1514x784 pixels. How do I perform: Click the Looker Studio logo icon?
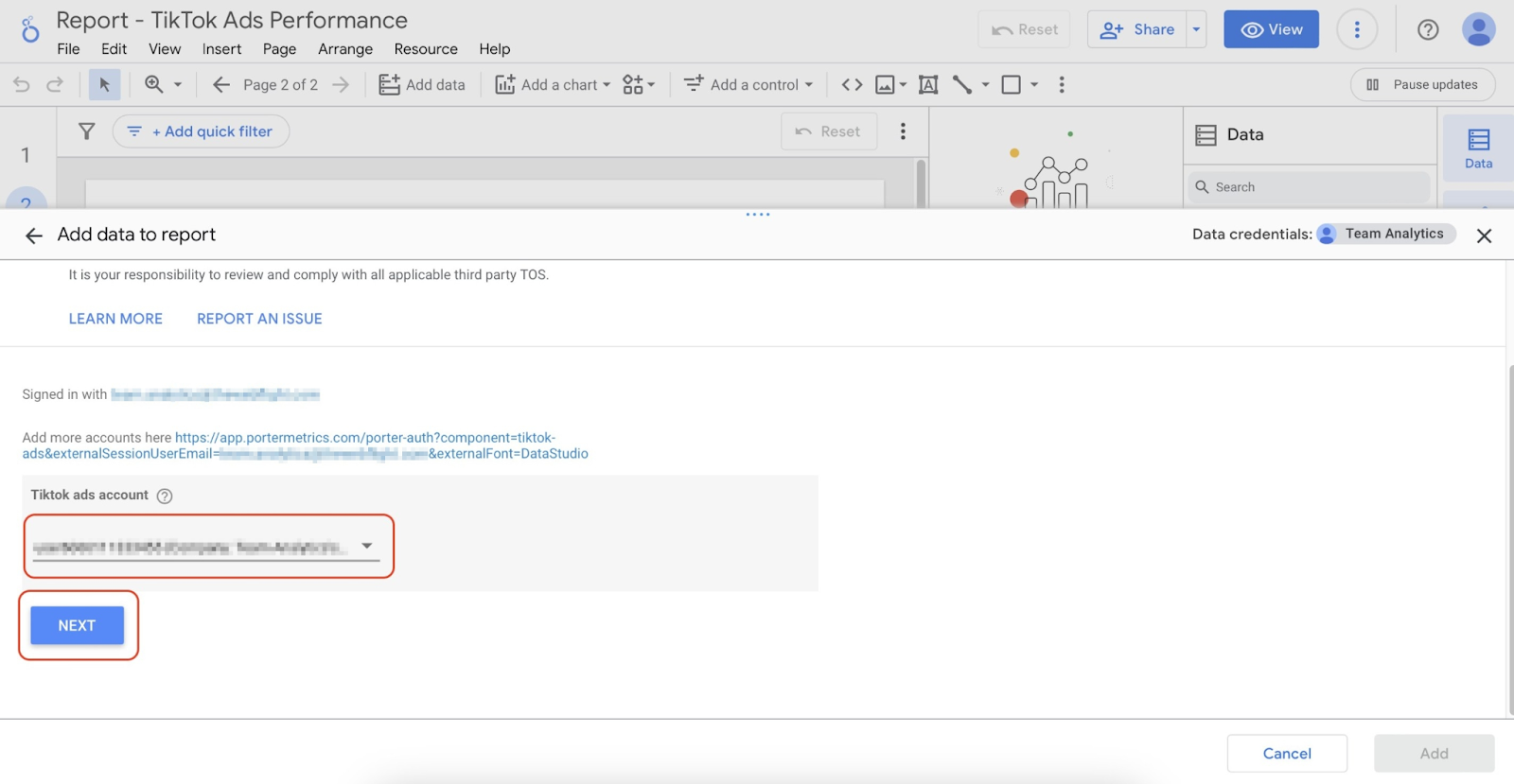tap(30, 29)
